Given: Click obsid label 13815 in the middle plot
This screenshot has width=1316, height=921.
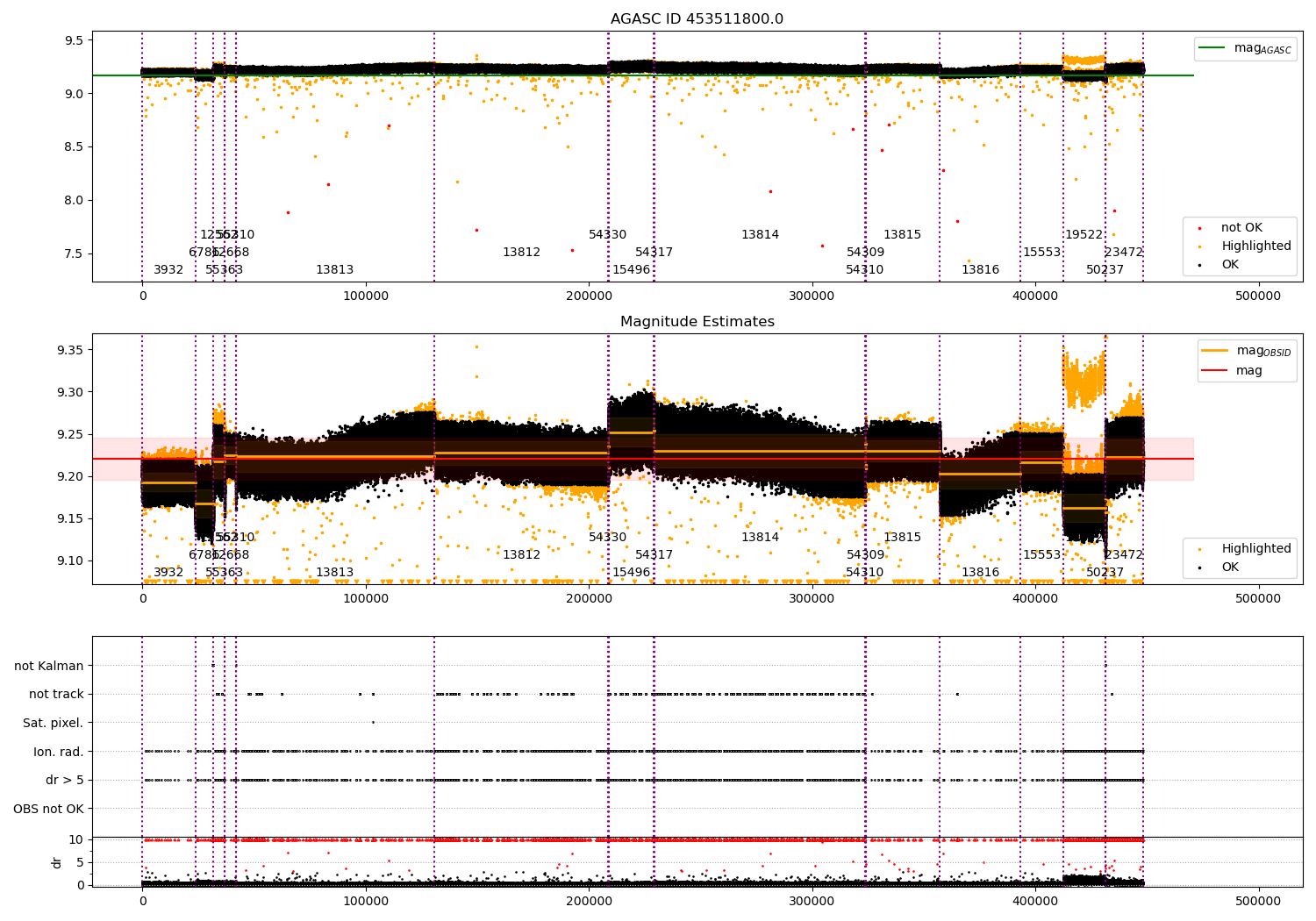Looking at the screenshot, I should click(902, 538).
